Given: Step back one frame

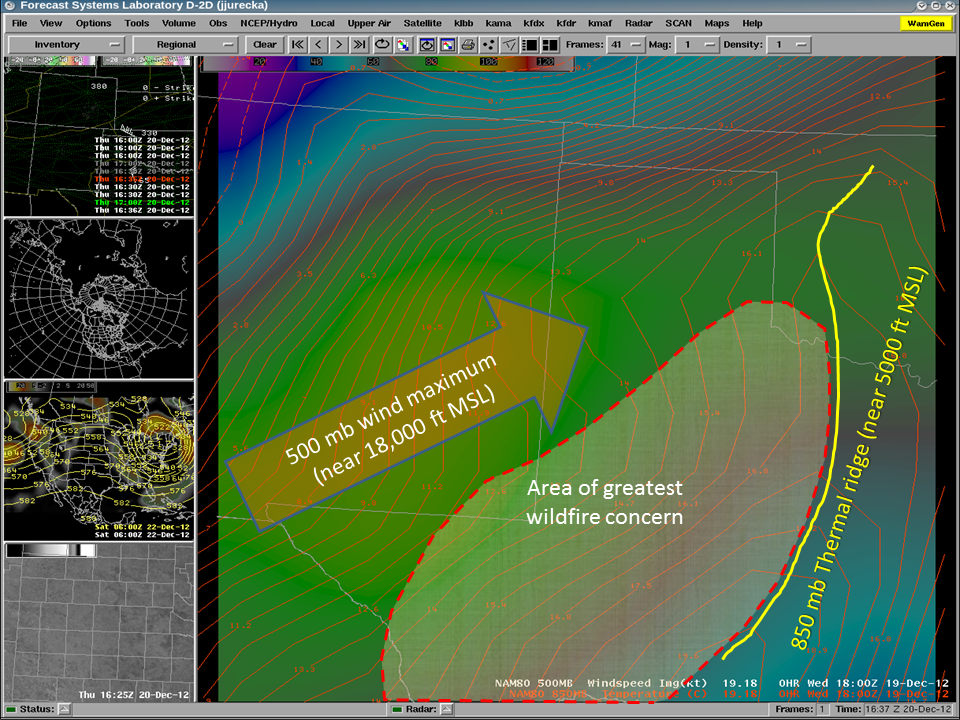Looking at the screenshot, I should 318,45.
